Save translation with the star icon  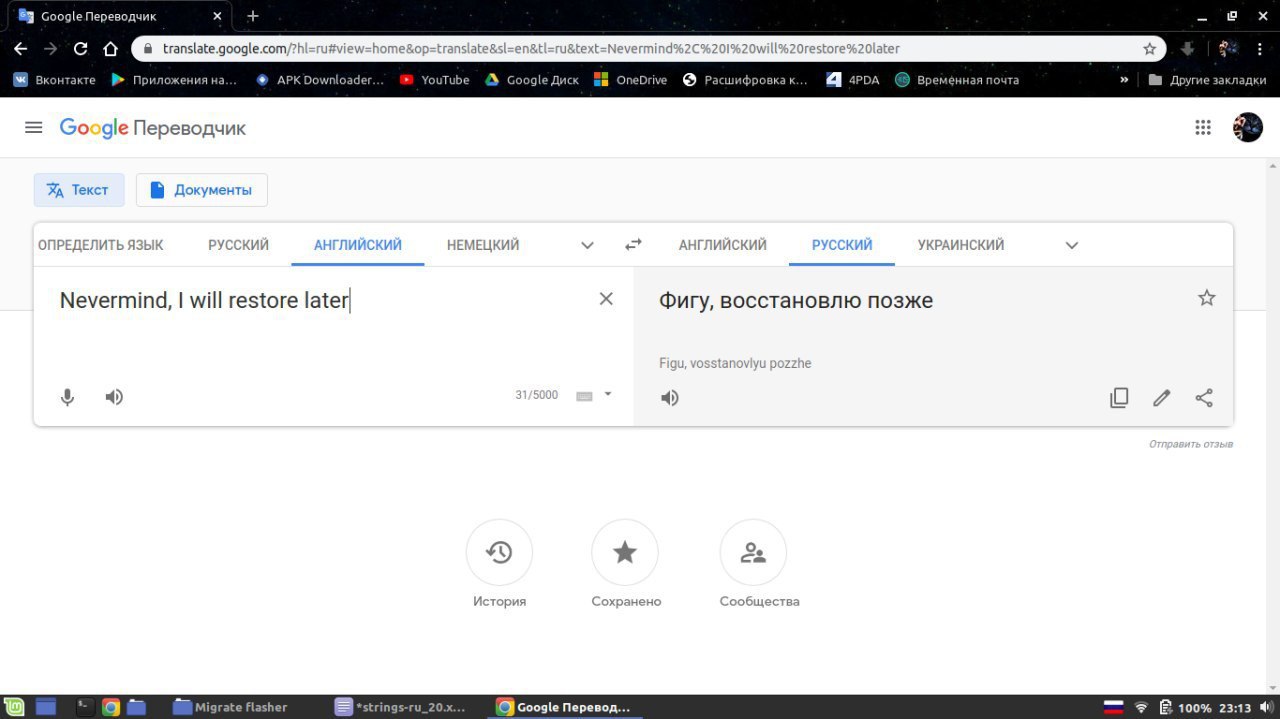click(x=1207, y=298)
